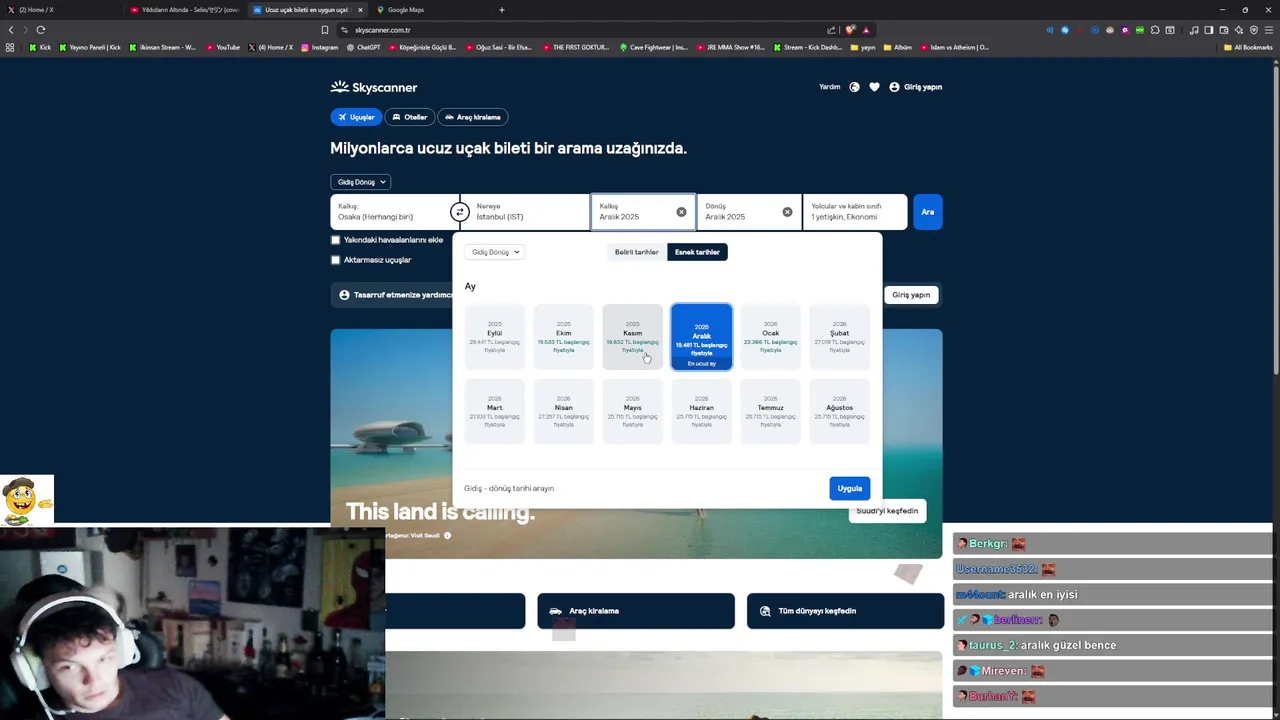Select Belirli tarihler tab
Viewport: 1280px width, 720px height.
637,252
